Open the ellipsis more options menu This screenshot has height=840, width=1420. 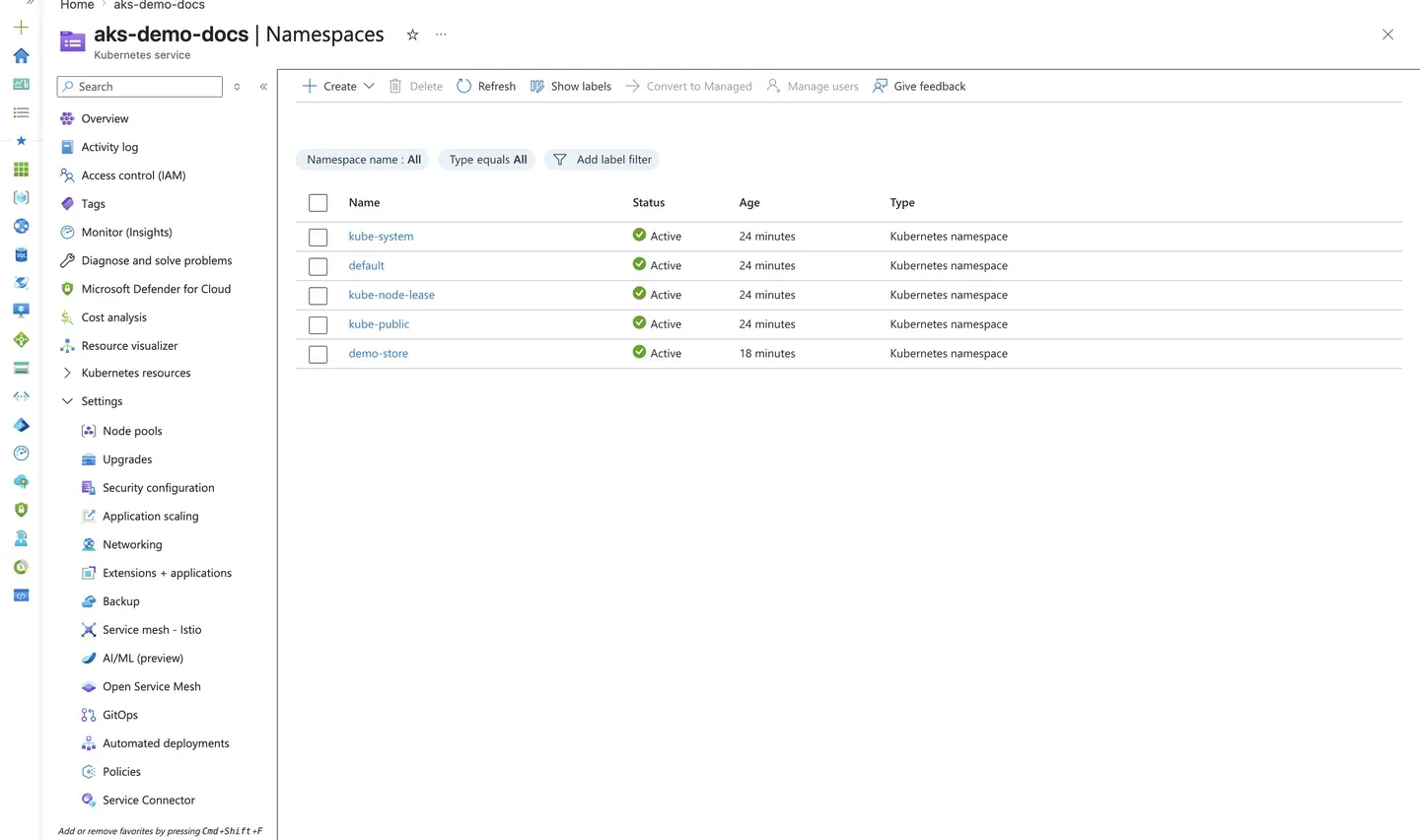click(441, 35)
